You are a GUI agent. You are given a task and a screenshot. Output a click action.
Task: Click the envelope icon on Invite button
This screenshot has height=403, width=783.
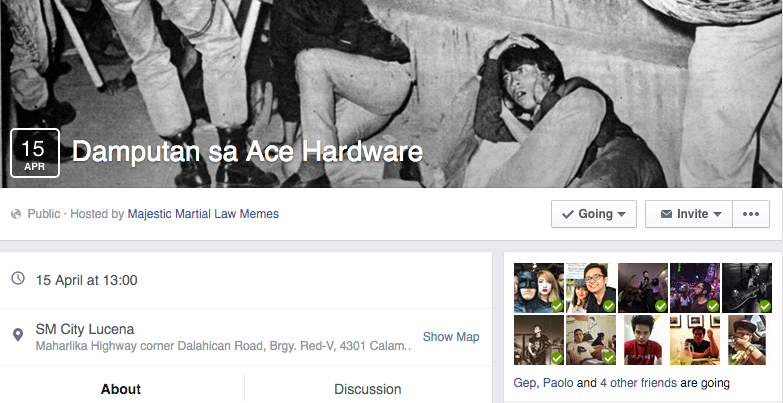pyautogui.click(x=665, y=214)
